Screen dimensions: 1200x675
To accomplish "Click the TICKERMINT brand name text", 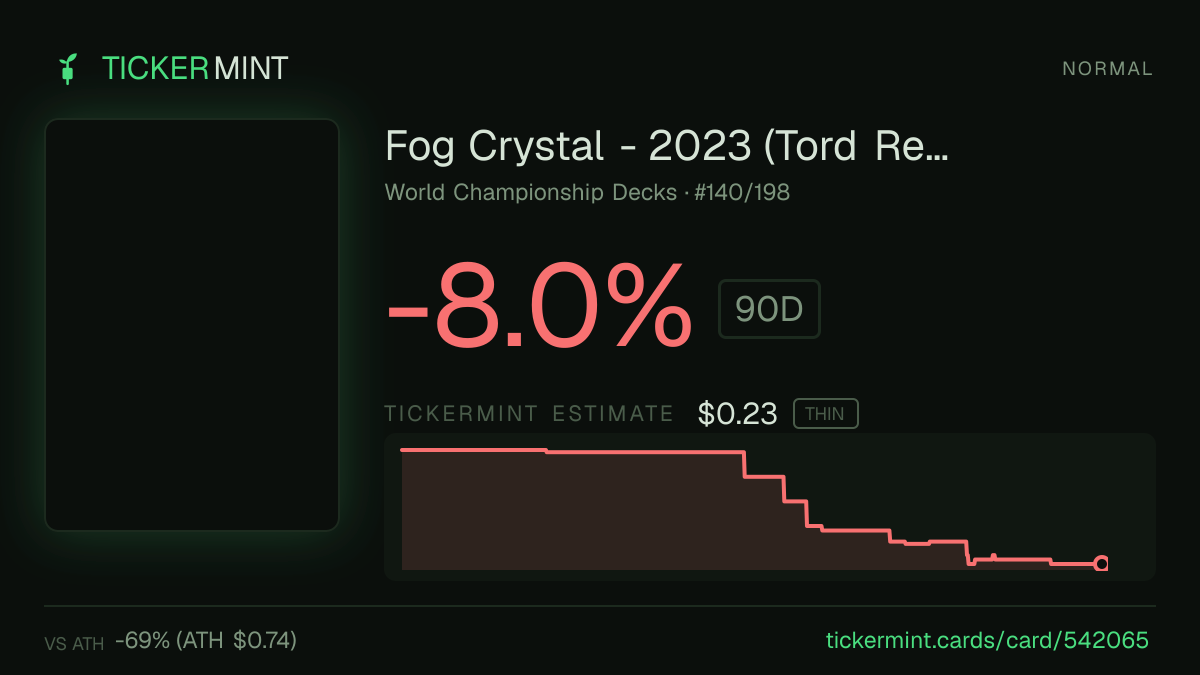I will tap(195, 69).
